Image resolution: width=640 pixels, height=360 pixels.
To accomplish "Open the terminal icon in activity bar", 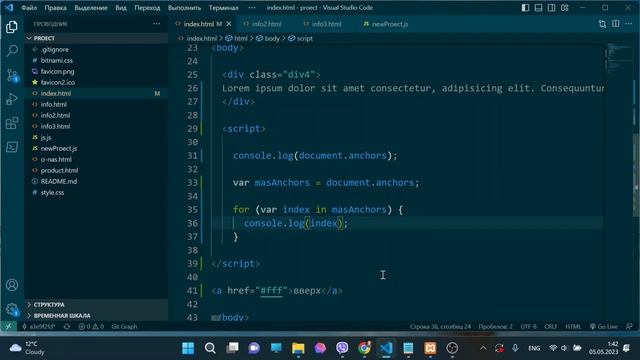I will point(12,147).
